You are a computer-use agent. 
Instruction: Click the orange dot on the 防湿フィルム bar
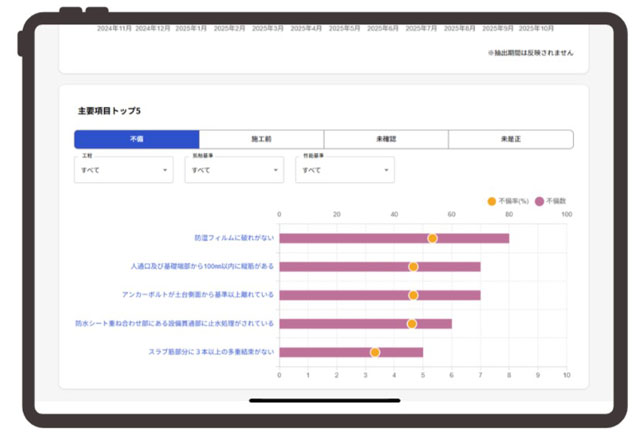(x=432, y=238)
